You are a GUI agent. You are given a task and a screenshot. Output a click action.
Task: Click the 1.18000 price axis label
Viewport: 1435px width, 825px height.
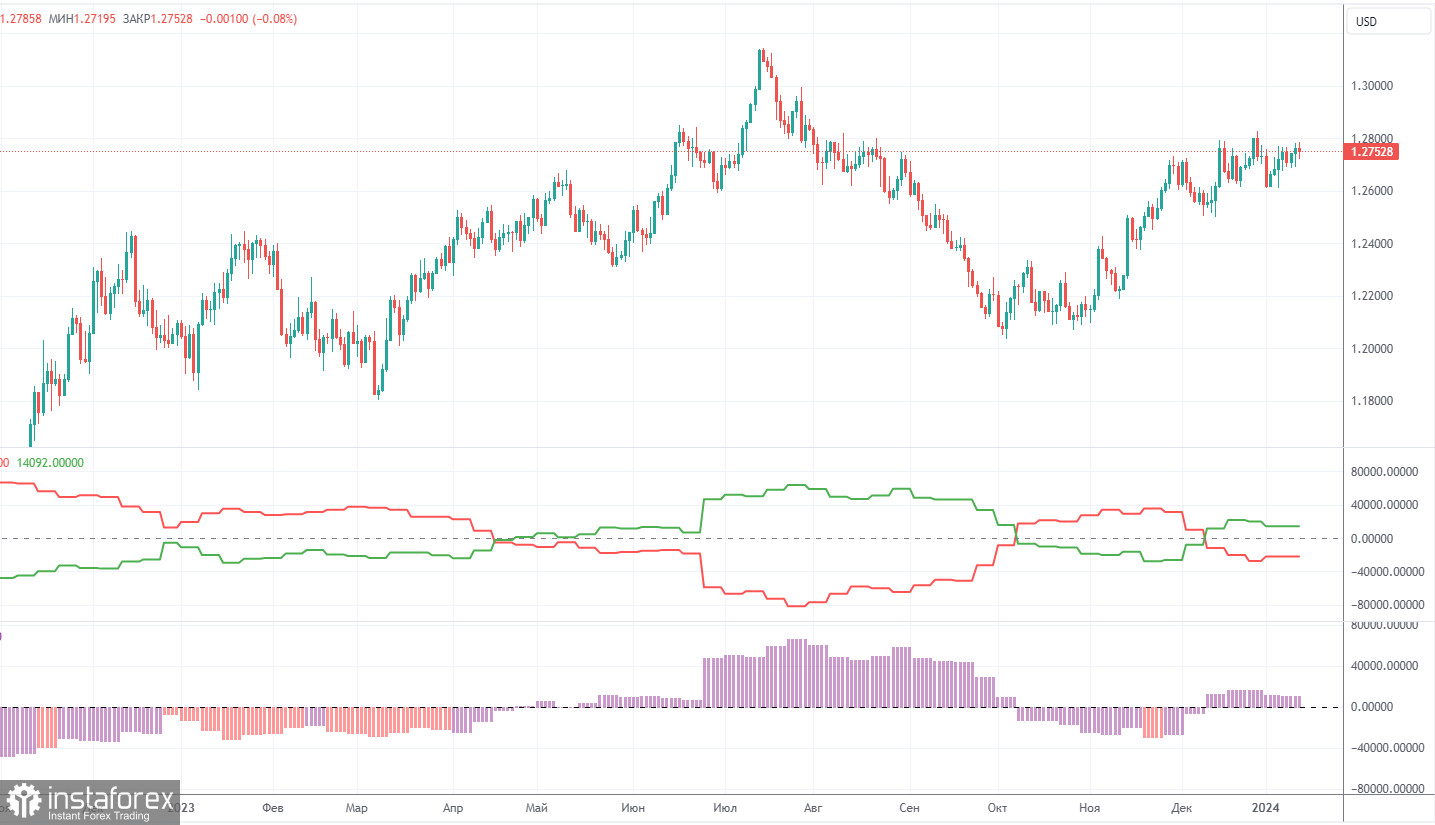(x=1372, y=401)
